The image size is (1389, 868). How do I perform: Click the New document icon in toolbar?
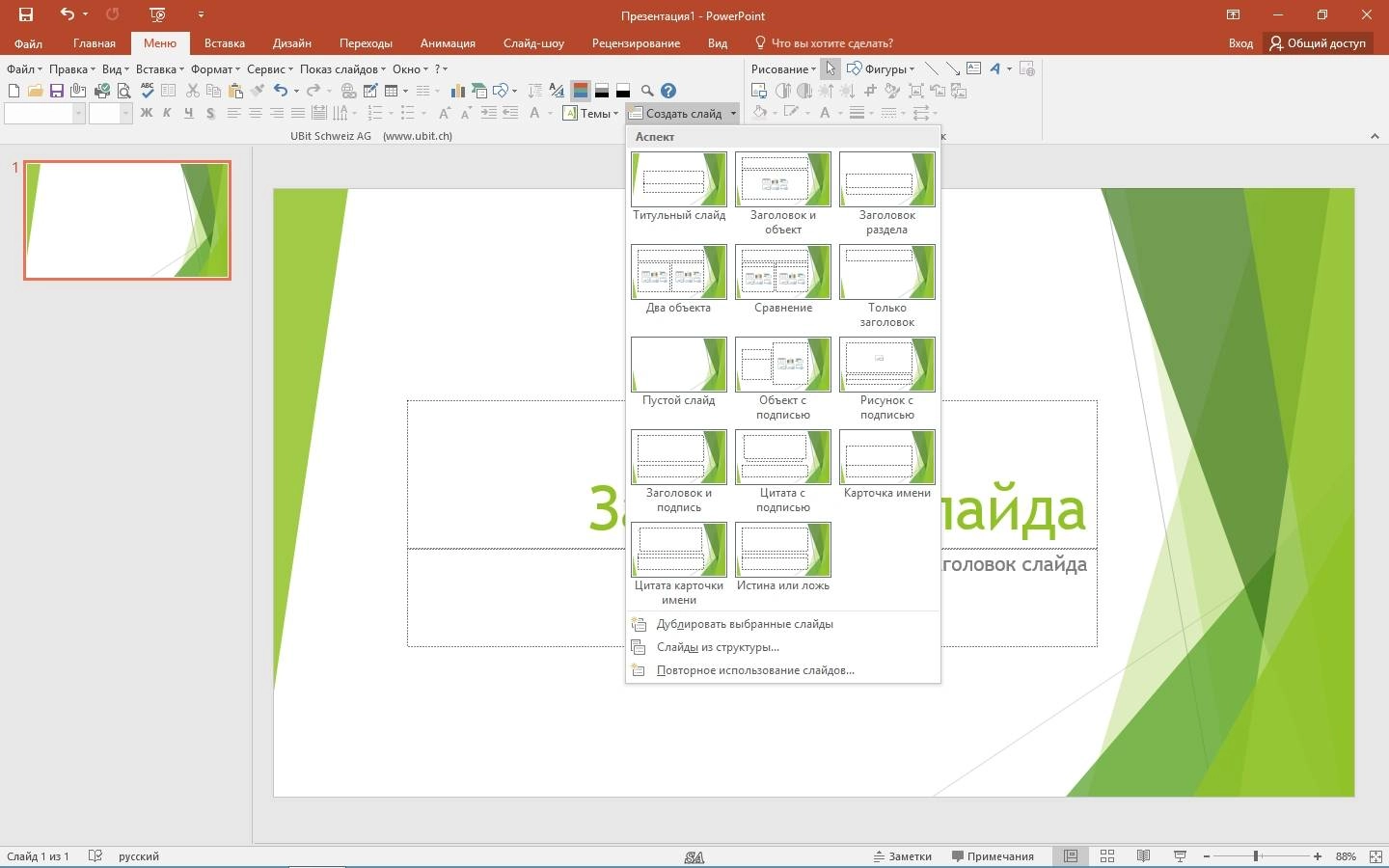(14, 91)
